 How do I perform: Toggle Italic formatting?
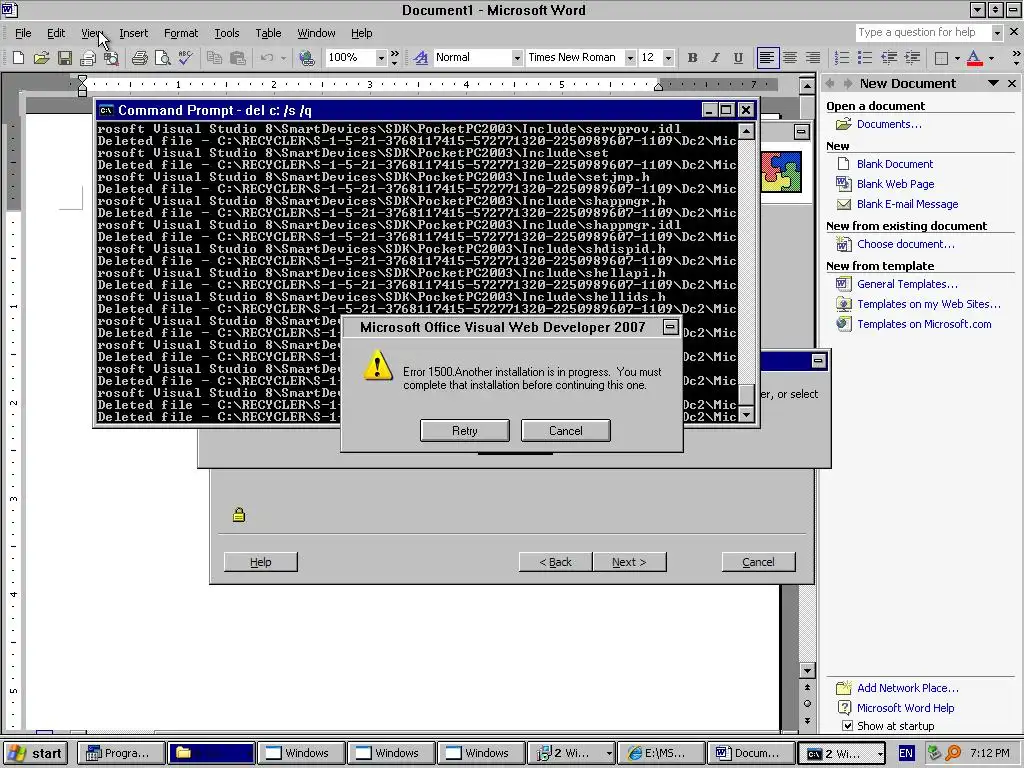click(x=715, y=58)
